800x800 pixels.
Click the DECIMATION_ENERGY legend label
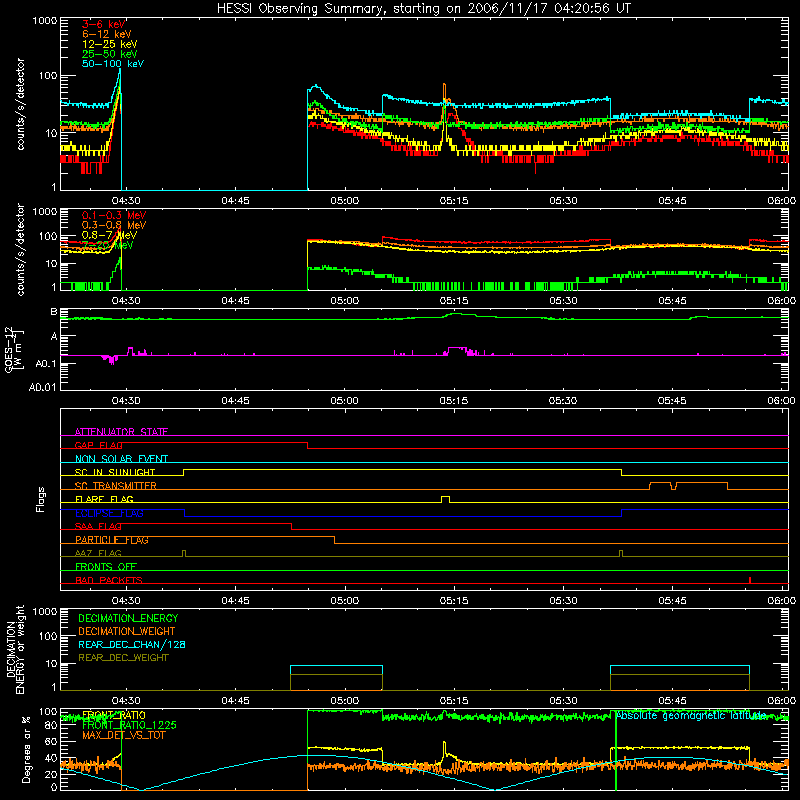128,618
